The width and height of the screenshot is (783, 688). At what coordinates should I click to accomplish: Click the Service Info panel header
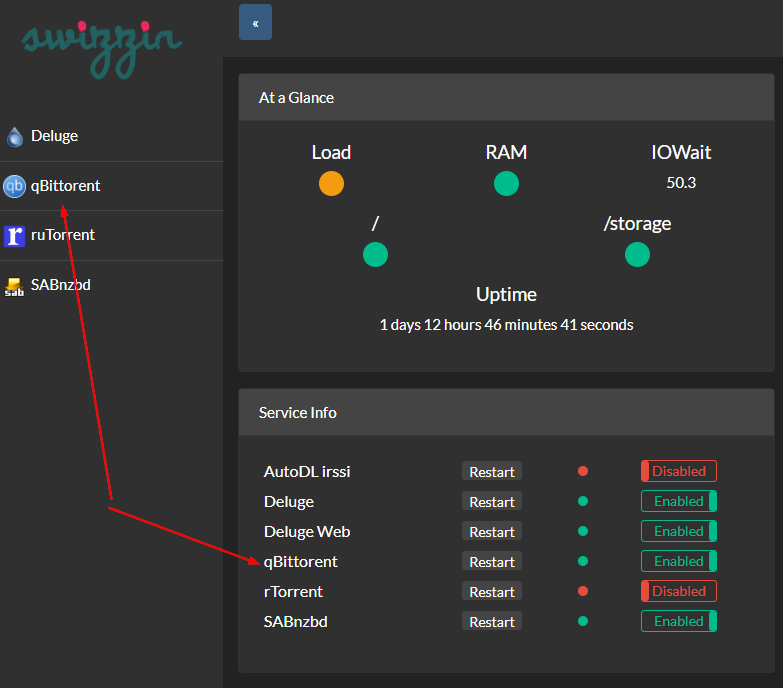click(506, 412)
